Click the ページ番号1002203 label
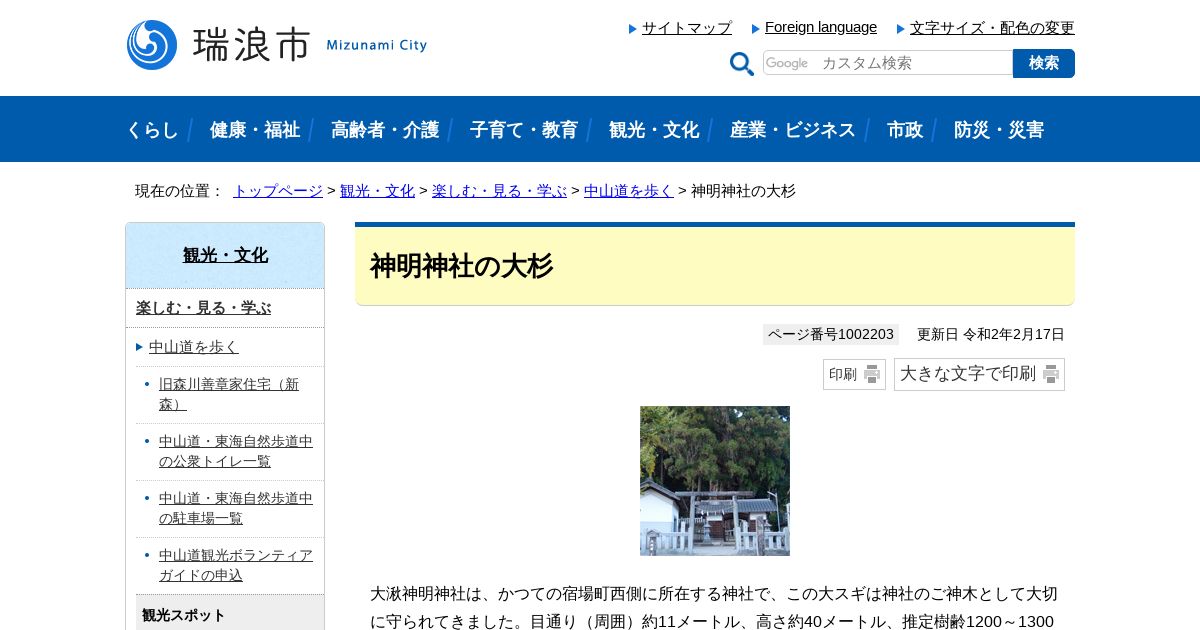 click(831, 334)
